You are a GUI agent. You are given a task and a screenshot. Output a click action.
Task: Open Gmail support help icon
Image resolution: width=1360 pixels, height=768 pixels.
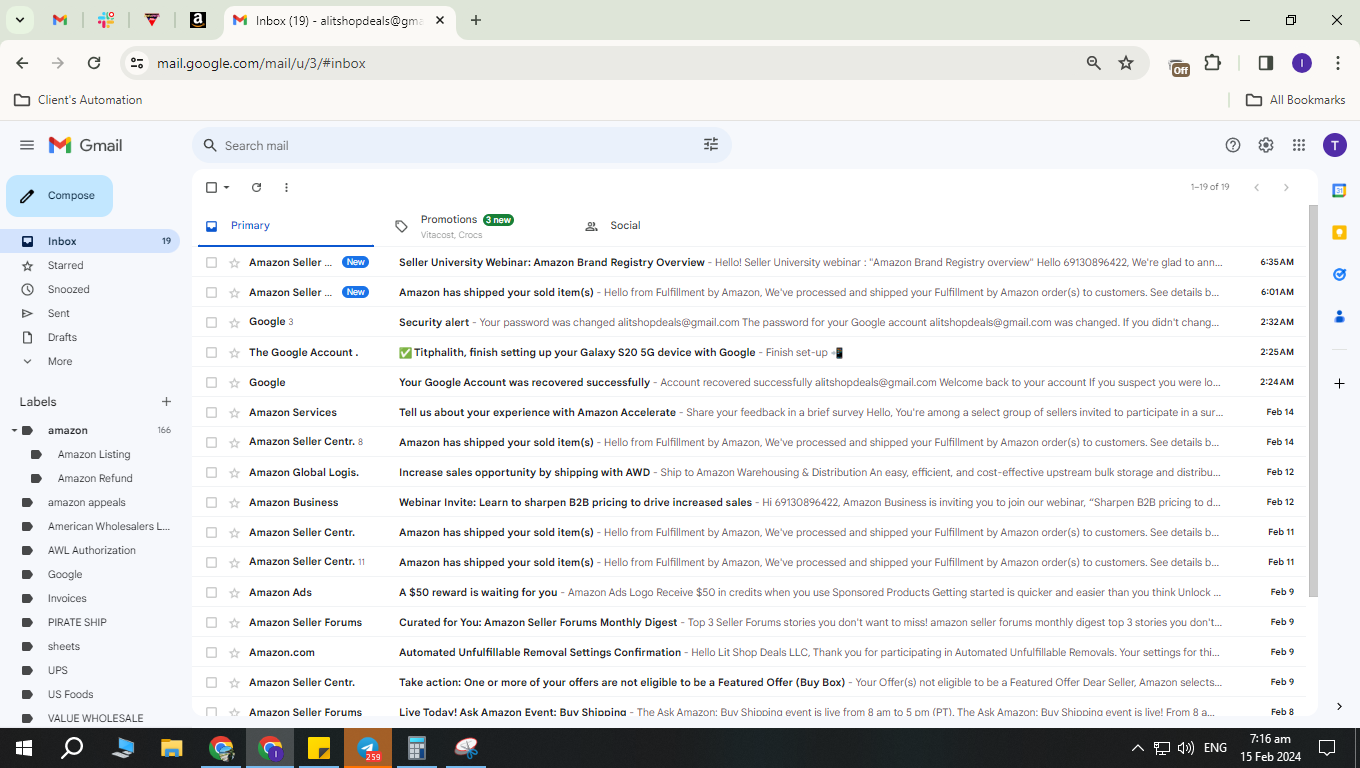pyautogui.click(x=1233, y=145)
